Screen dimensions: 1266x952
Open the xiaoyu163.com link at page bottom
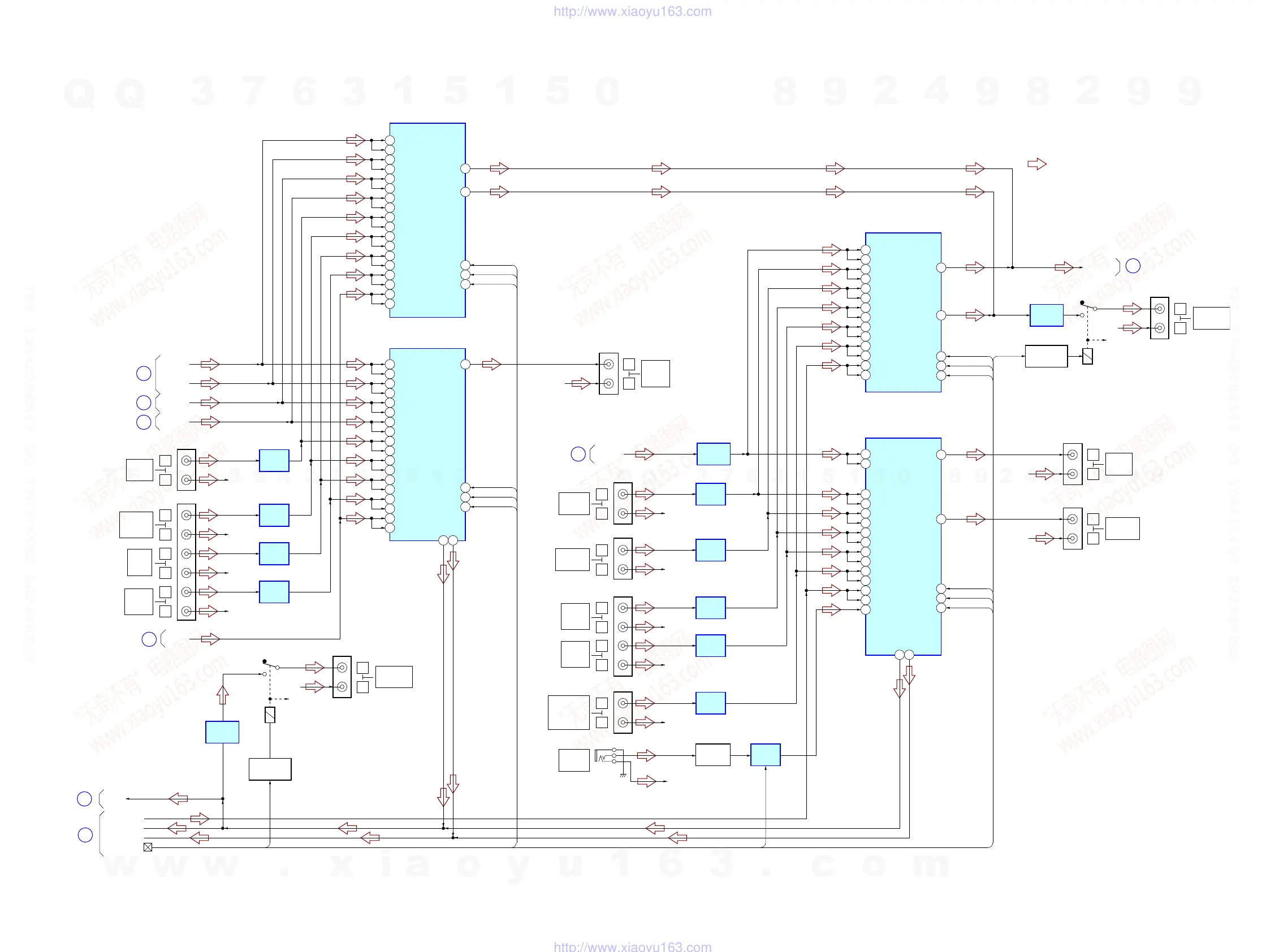[x=632, y=946]
